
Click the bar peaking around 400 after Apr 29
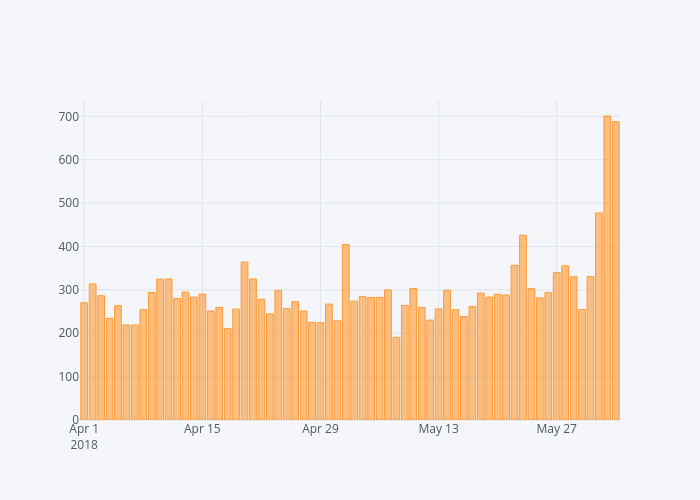pyautogui.click(x=346, y=332)
